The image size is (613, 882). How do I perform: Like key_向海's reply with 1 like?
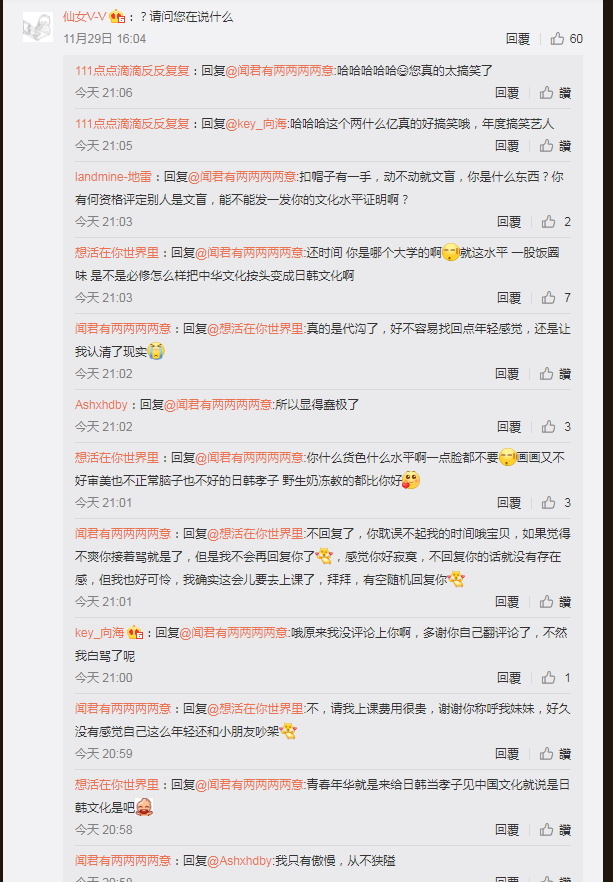tap(548, 677)
